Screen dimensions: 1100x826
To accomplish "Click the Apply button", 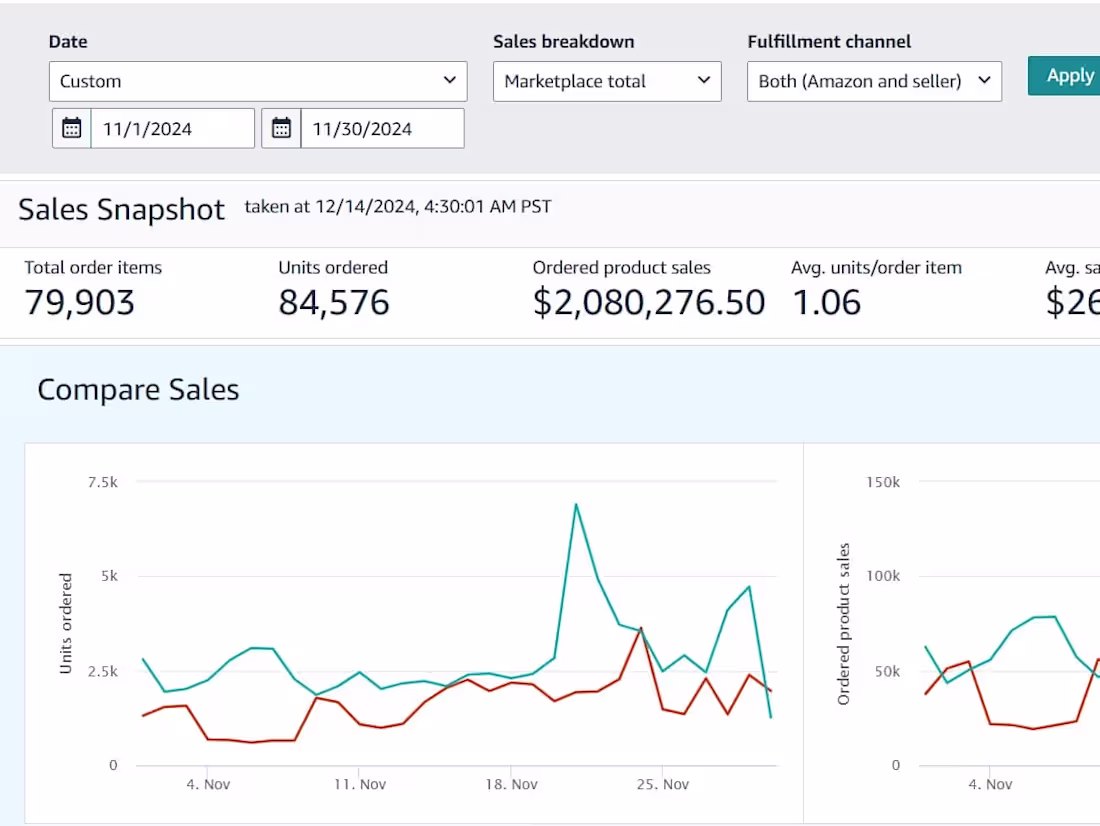I will (x=1068, y=75).
